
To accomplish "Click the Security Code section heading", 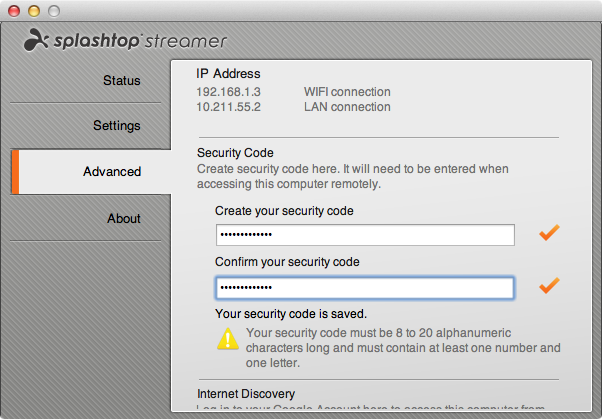I will tap(235, 152).
